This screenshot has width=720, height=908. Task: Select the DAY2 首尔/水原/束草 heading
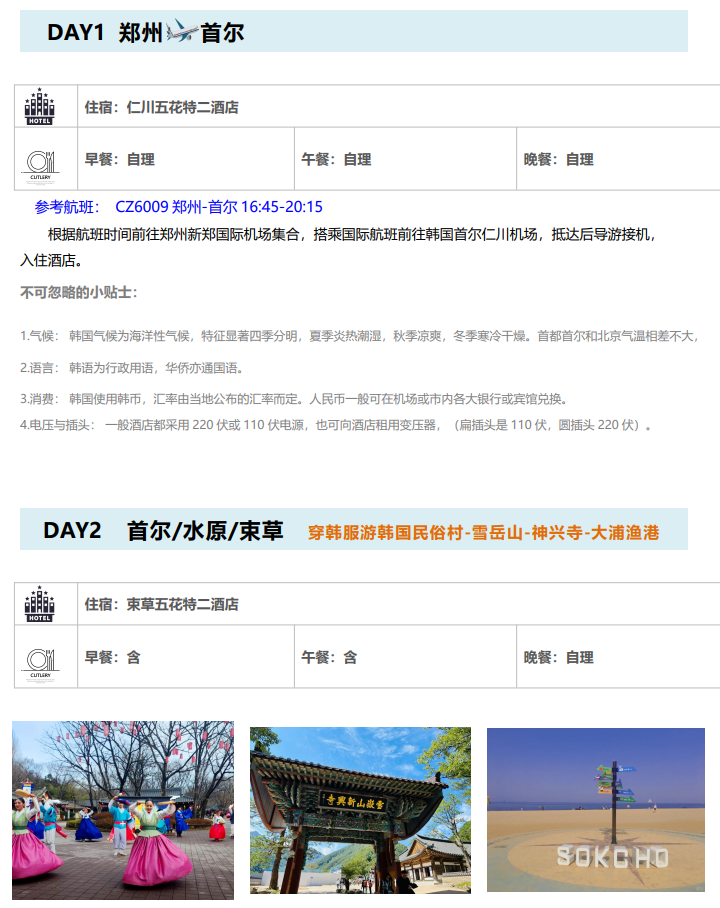pos(163,531)
